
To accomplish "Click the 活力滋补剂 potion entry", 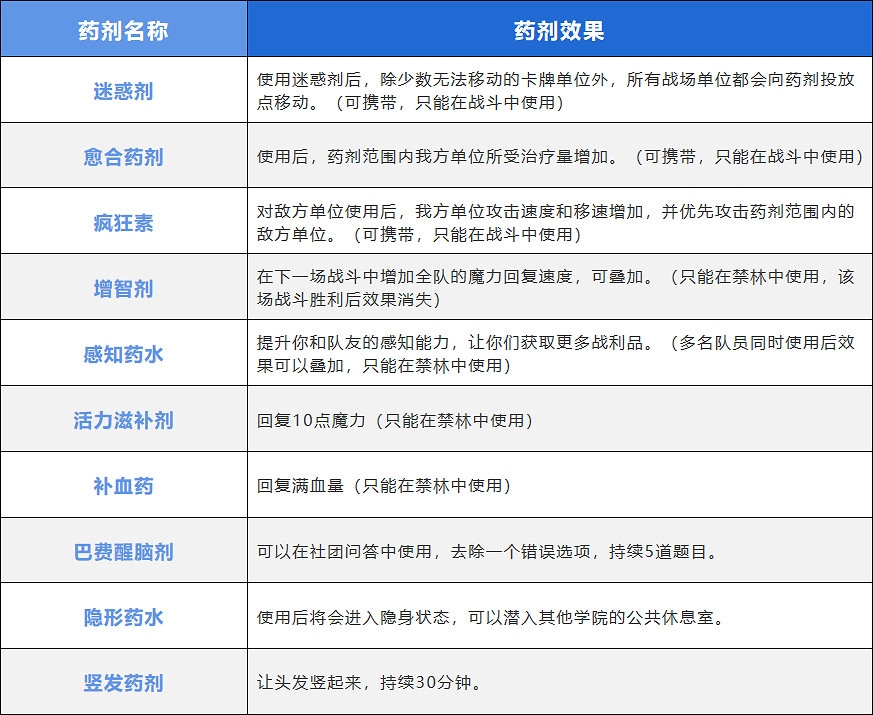I will coord(124,420).
